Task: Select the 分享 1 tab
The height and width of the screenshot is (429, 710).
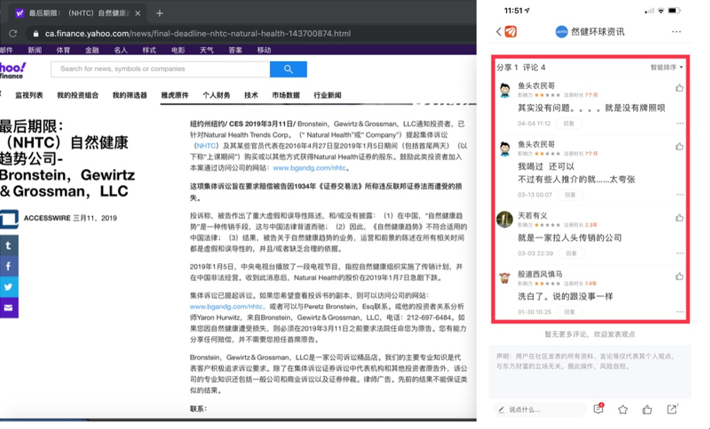Action: pyautogui.click(x=507, y=67)
